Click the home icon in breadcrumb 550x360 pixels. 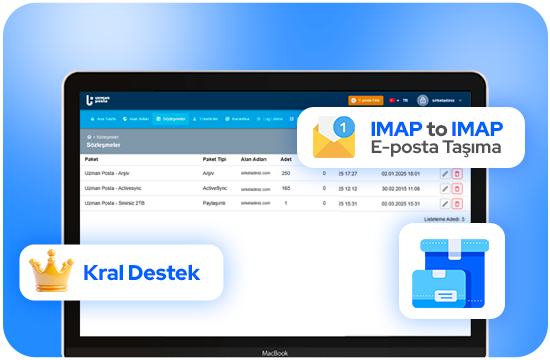[89, 137]
